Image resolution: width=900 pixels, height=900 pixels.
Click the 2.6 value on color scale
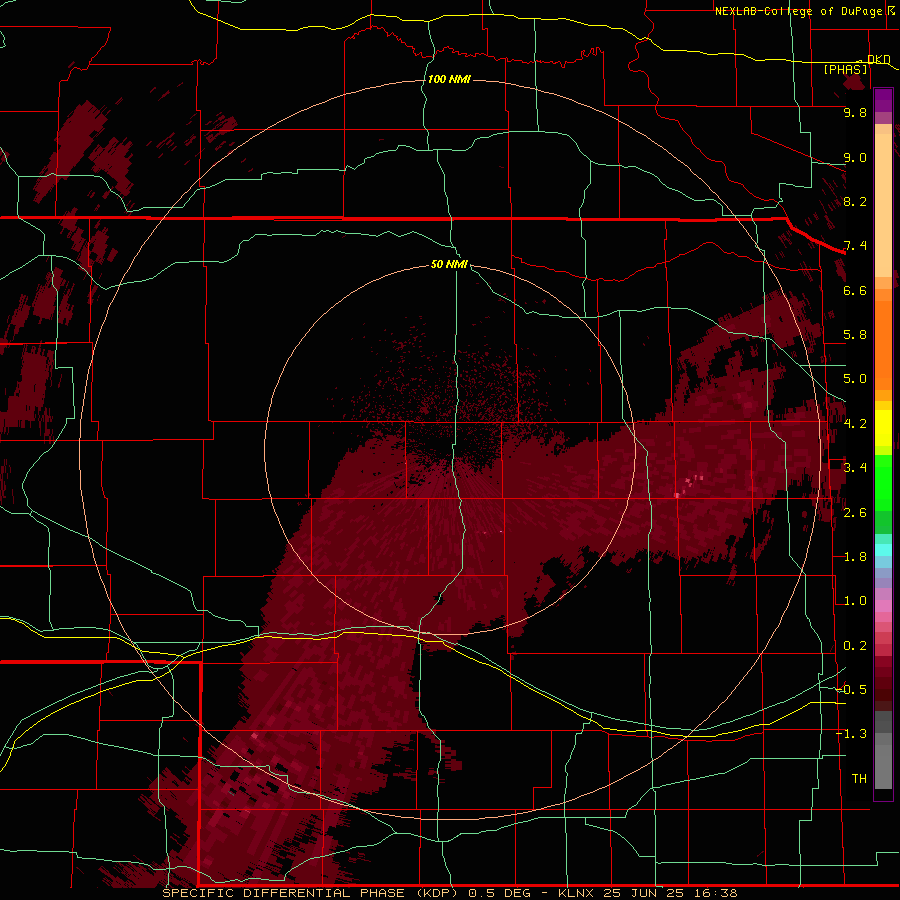[x=855, y=513]
